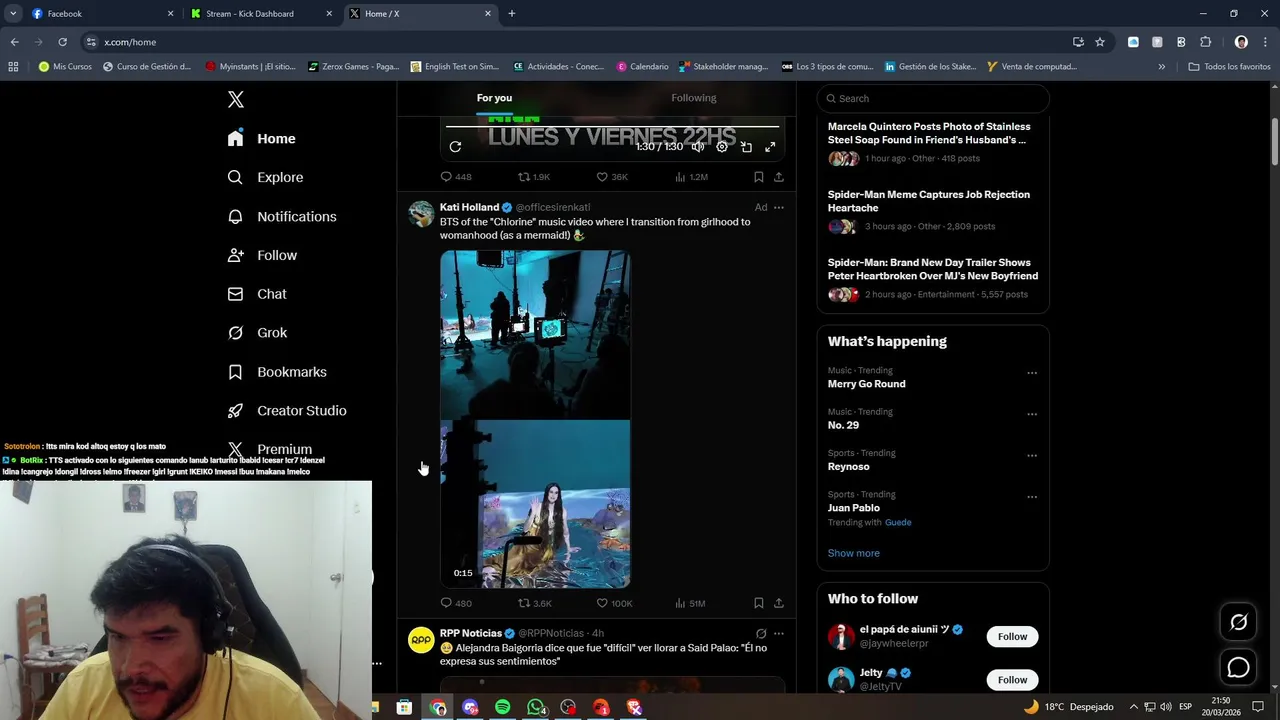Click Show more under What's happening
Image resolution: width=1280 pixels, height=720 pixels.
click(x=854, y=553)
